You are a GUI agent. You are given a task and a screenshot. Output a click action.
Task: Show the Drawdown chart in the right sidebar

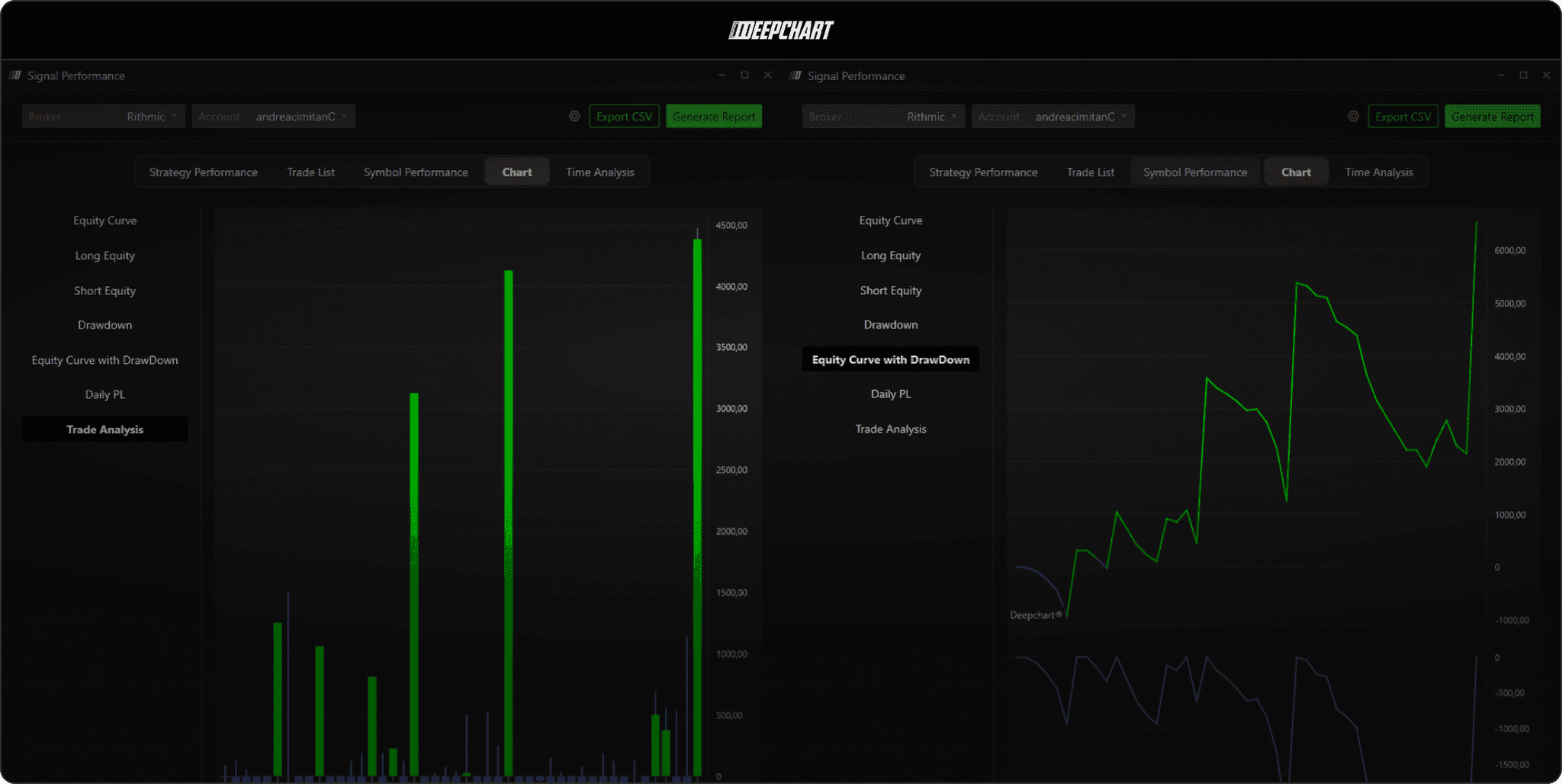[x=890, y=324]
